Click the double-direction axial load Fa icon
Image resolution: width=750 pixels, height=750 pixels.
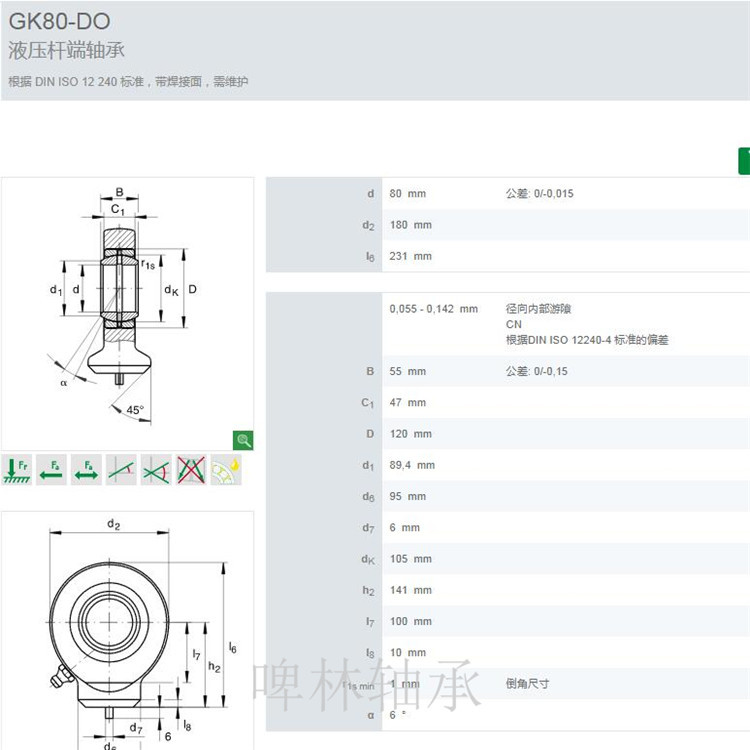[x=87, y=470]
